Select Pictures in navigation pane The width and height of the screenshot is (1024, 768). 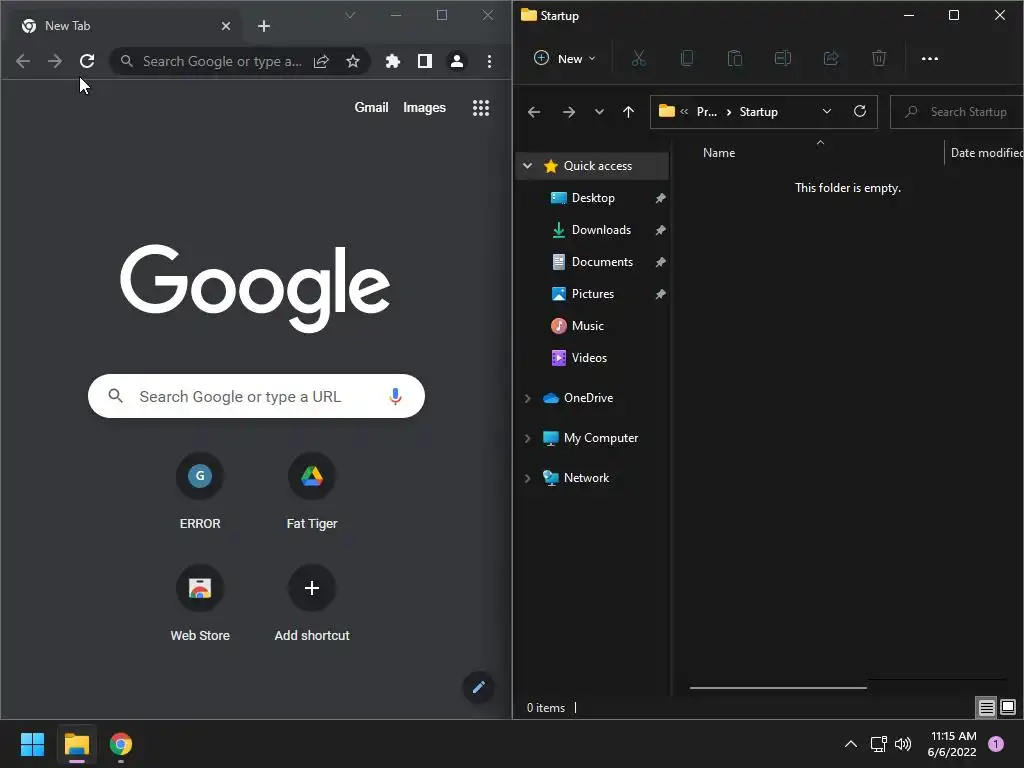coord(592,294)
